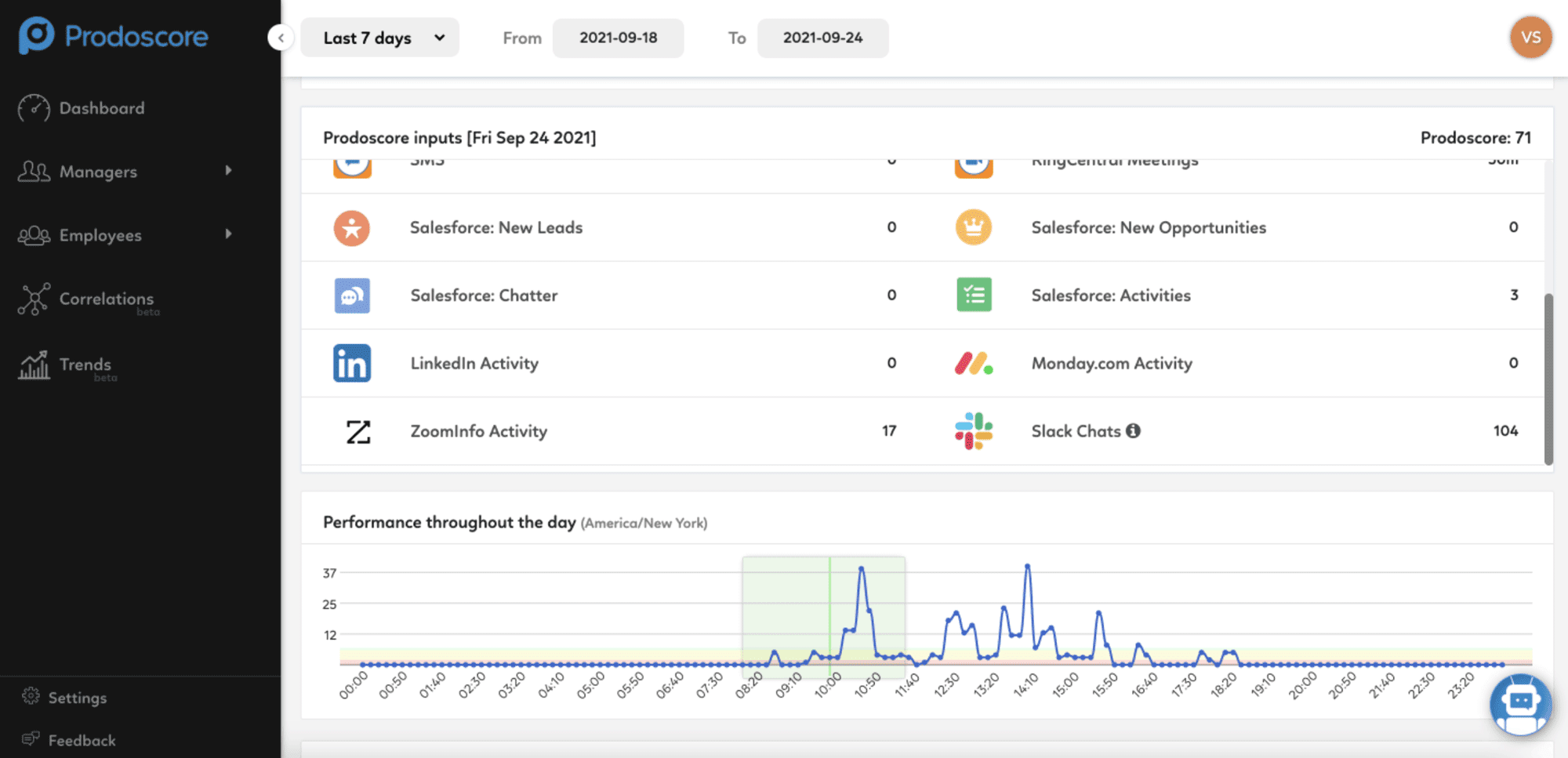Click the Settings gear icon
Viewport: 1568px width, 758px height.
tap(31, 696)
